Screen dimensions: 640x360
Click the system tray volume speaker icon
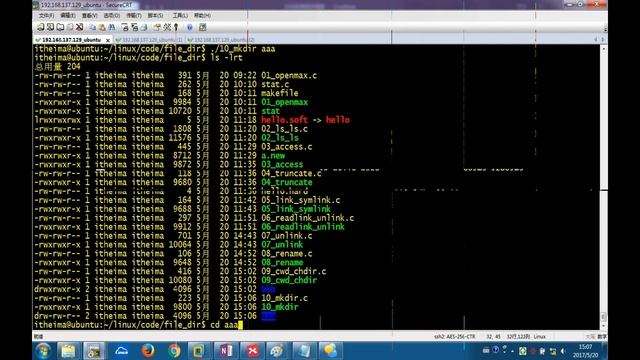[x=563, y=351]
